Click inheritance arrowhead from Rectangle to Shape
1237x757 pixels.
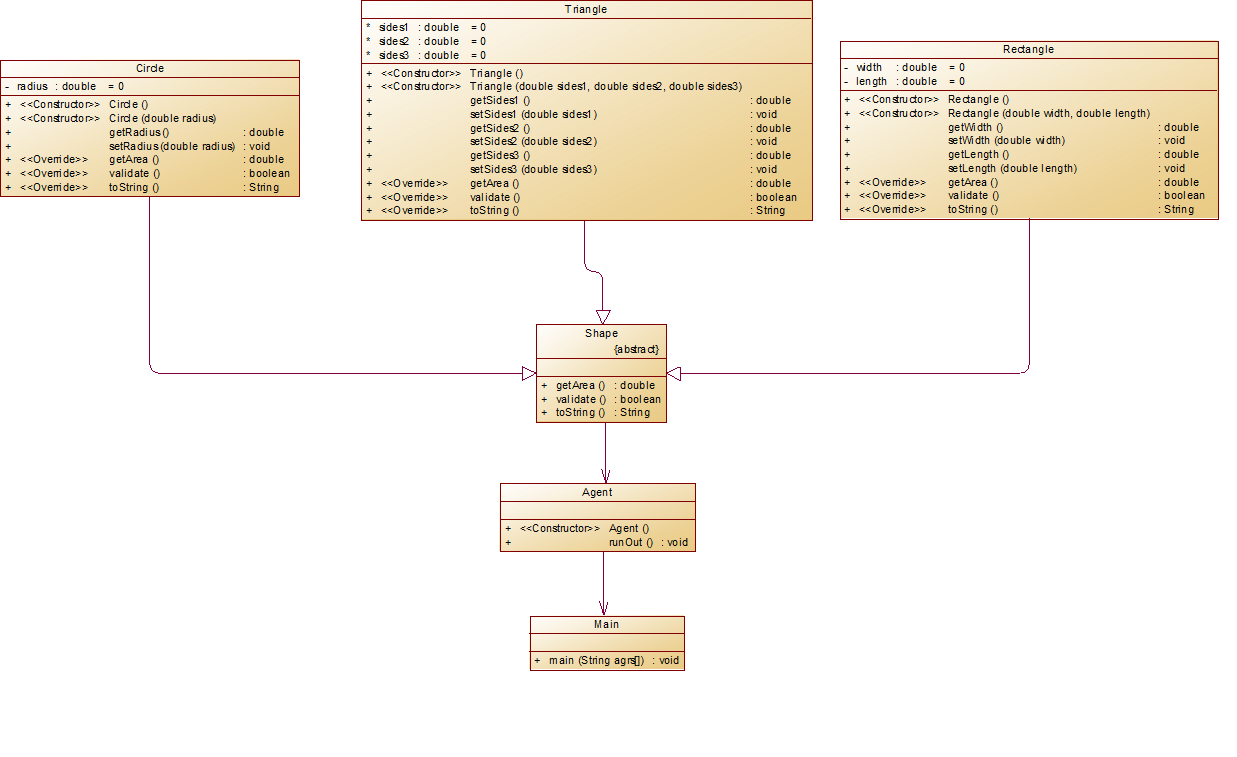[x=673, y=374]
